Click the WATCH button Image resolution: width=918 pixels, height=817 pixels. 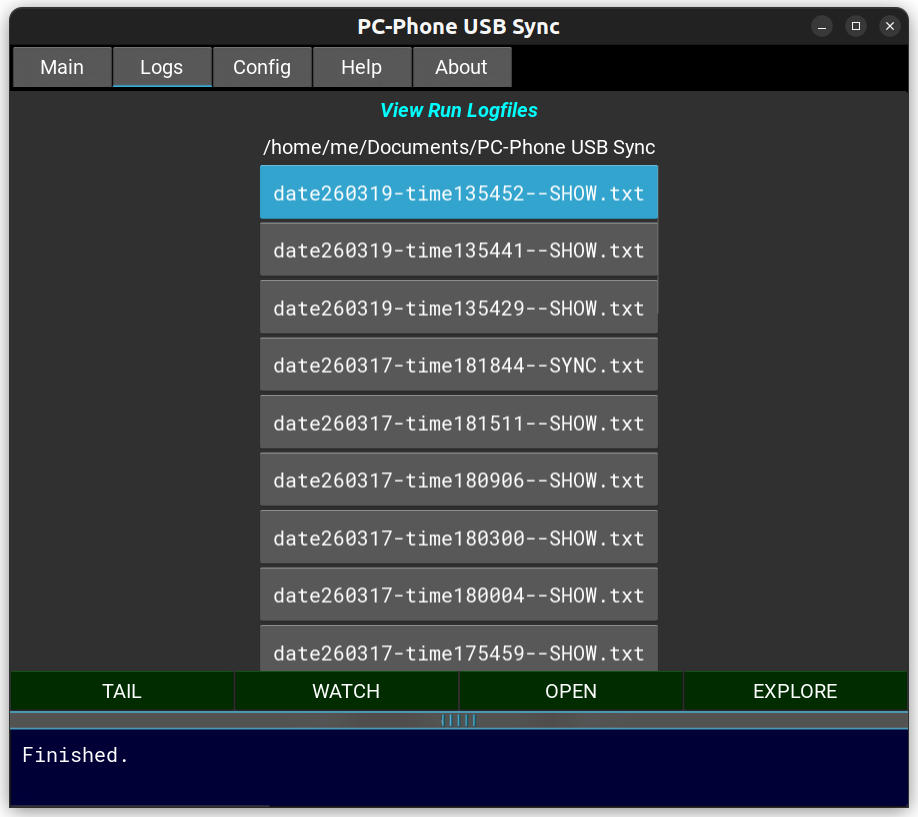pos(346,691)
